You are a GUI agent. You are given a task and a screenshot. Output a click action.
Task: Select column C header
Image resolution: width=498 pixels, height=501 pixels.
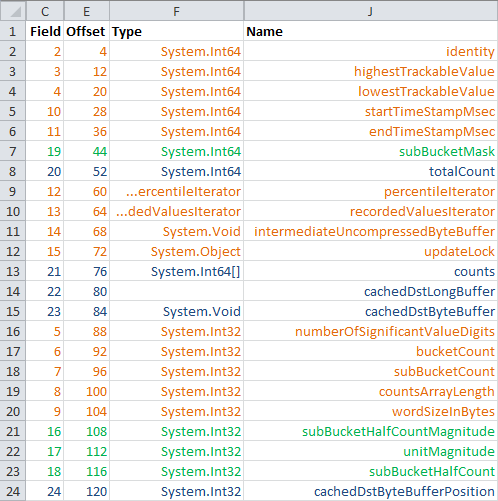pyautogui.click(x=45, y=12)
